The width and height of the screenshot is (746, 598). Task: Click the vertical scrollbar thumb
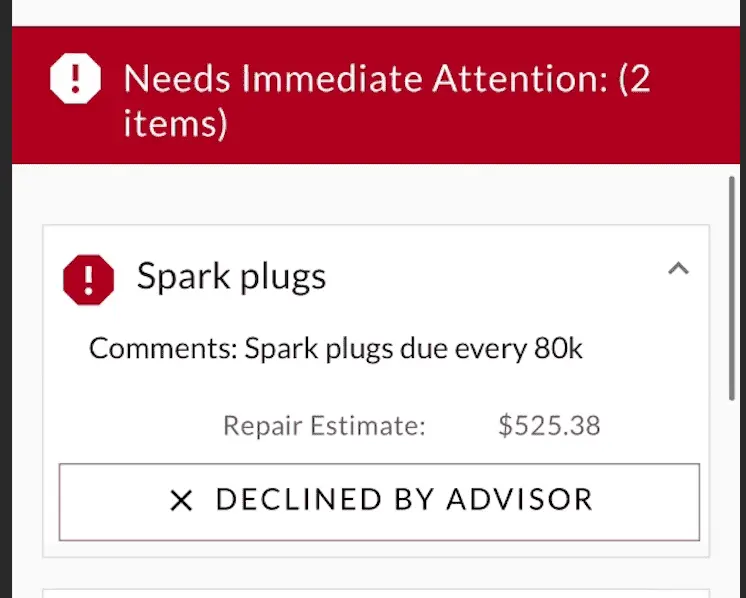(x=732, y=289)
